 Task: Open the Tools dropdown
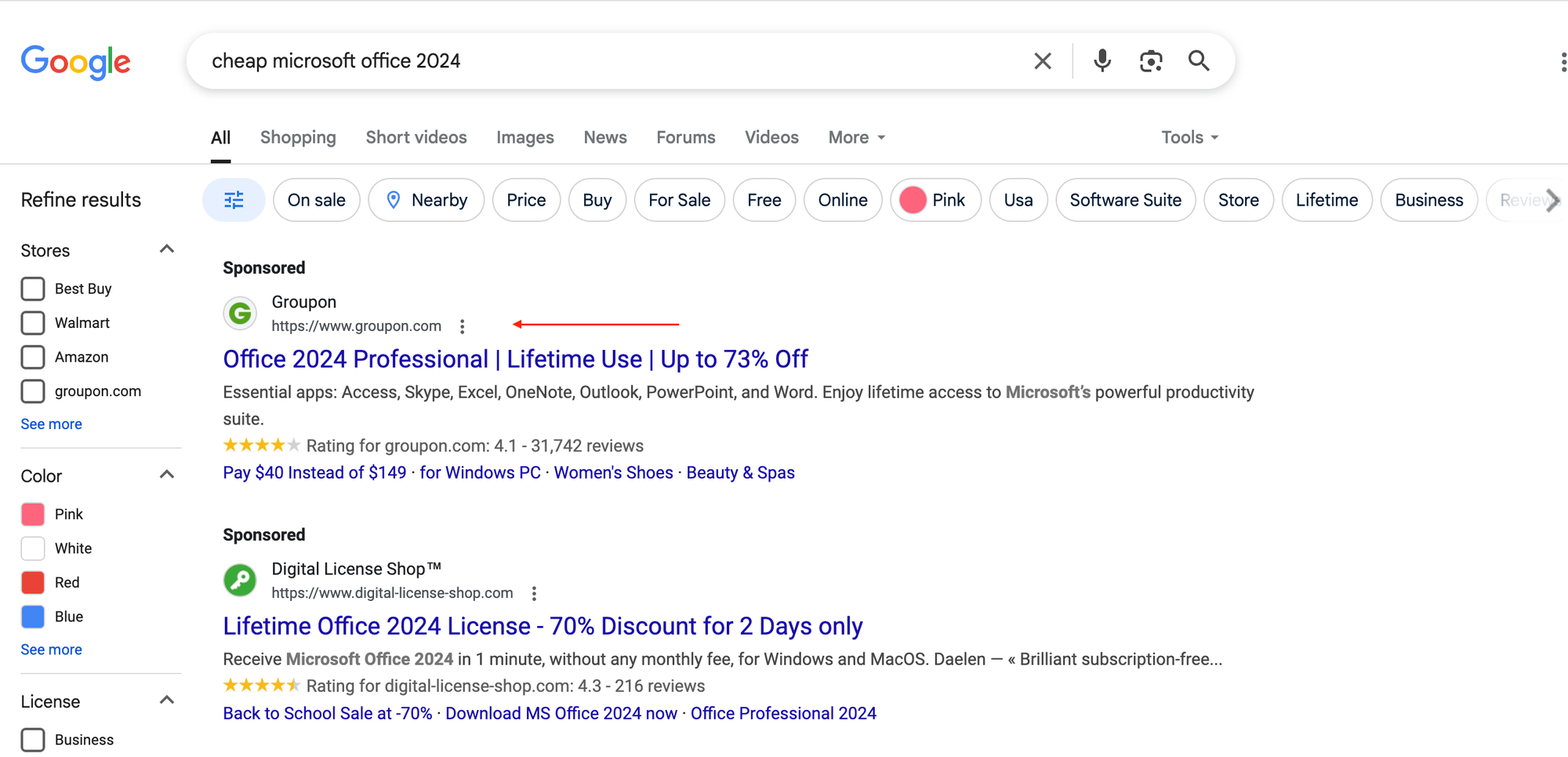(1190, 137)
